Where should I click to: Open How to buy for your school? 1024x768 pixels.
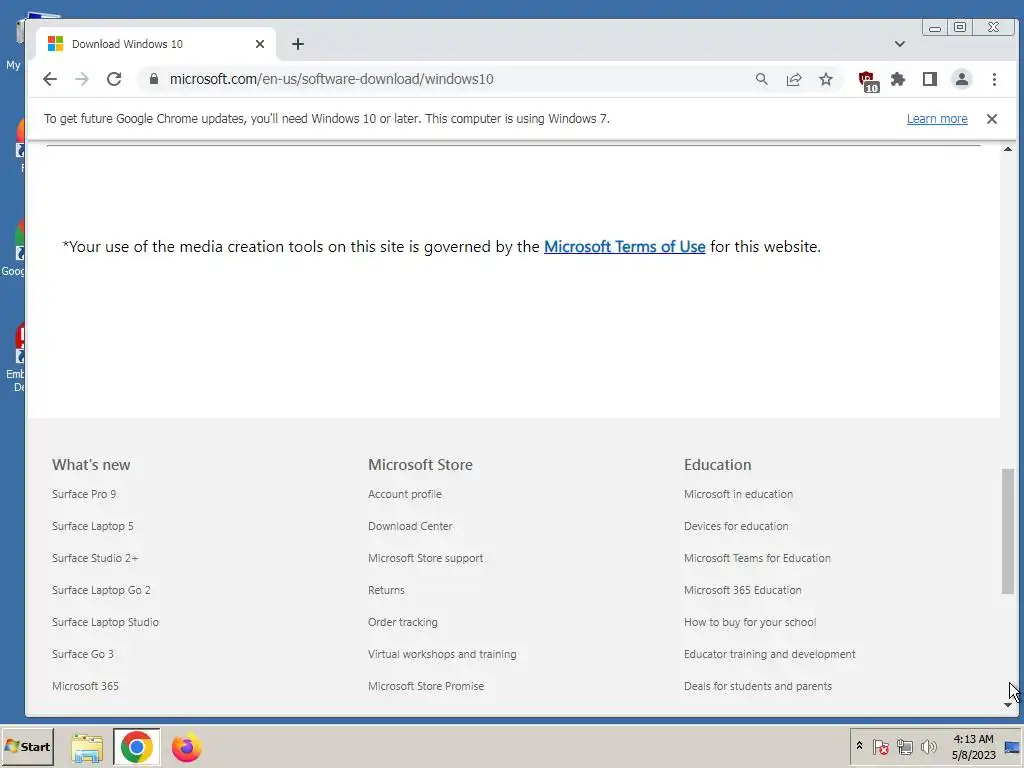[750, 622]
